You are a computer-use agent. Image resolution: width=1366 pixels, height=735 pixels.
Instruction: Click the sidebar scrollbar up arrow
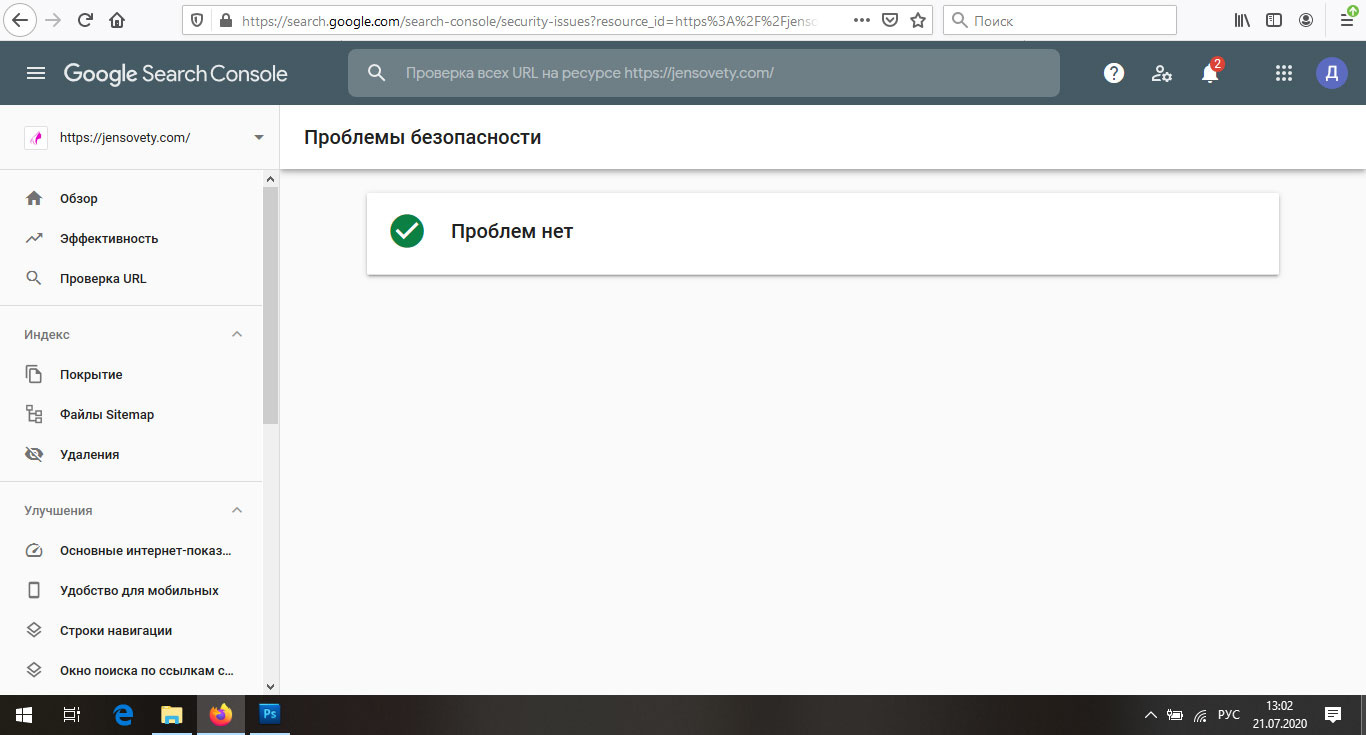pos(270,179)
